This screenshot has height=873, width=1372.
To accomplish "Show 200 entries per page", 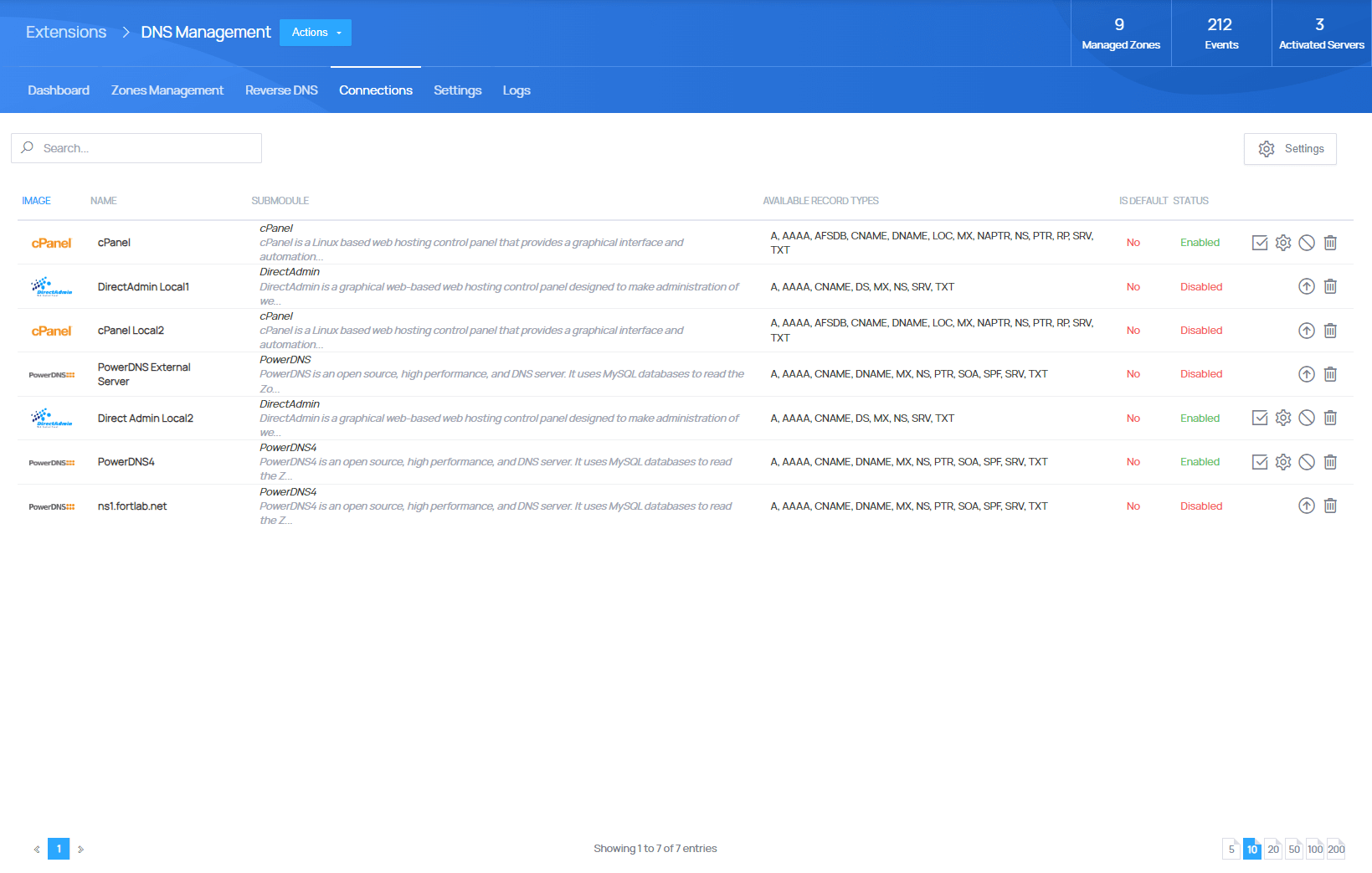I will point(1336,849).
